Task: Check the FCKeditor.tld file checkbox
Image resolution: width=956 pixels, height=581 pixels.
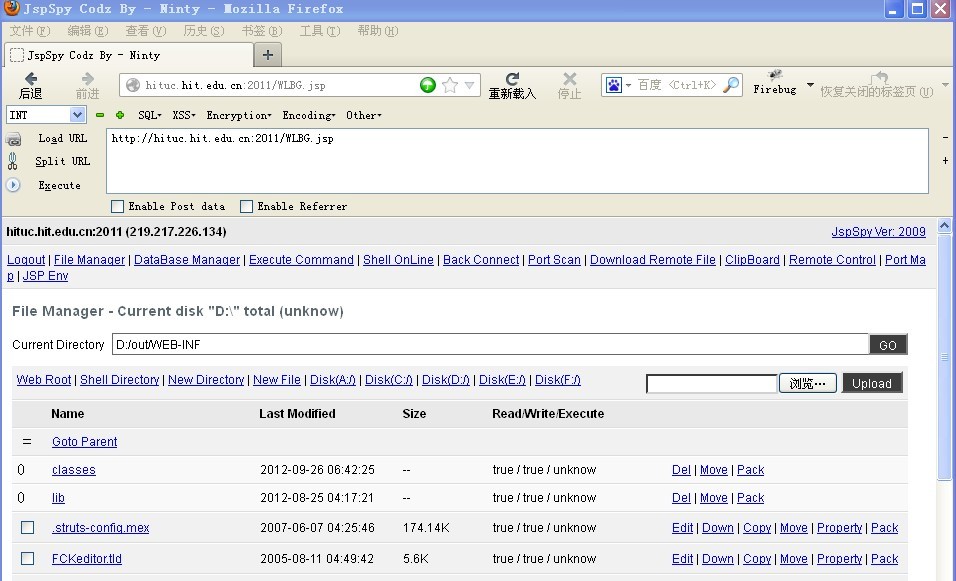Action: click(x=27, y=558)
